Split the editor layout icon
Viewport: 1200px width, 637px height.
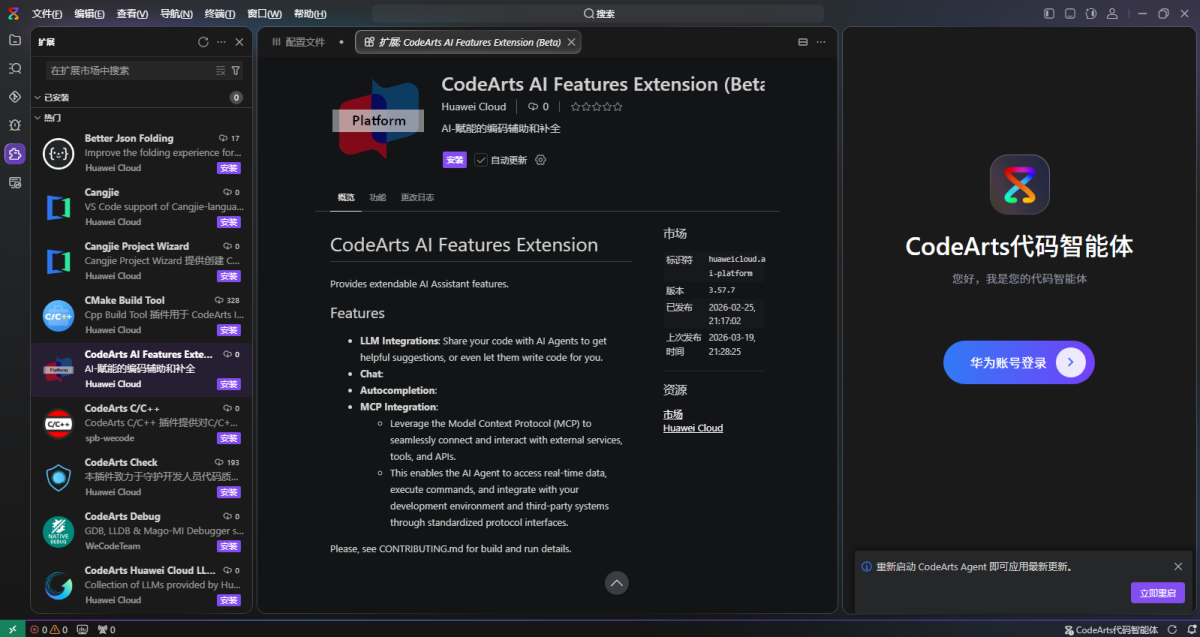pos(802,42)
